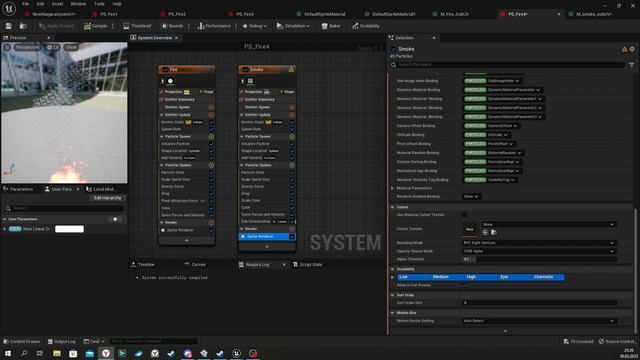
Task: Click the Selection panel filter icon
Action: click(x=631, y=65)
